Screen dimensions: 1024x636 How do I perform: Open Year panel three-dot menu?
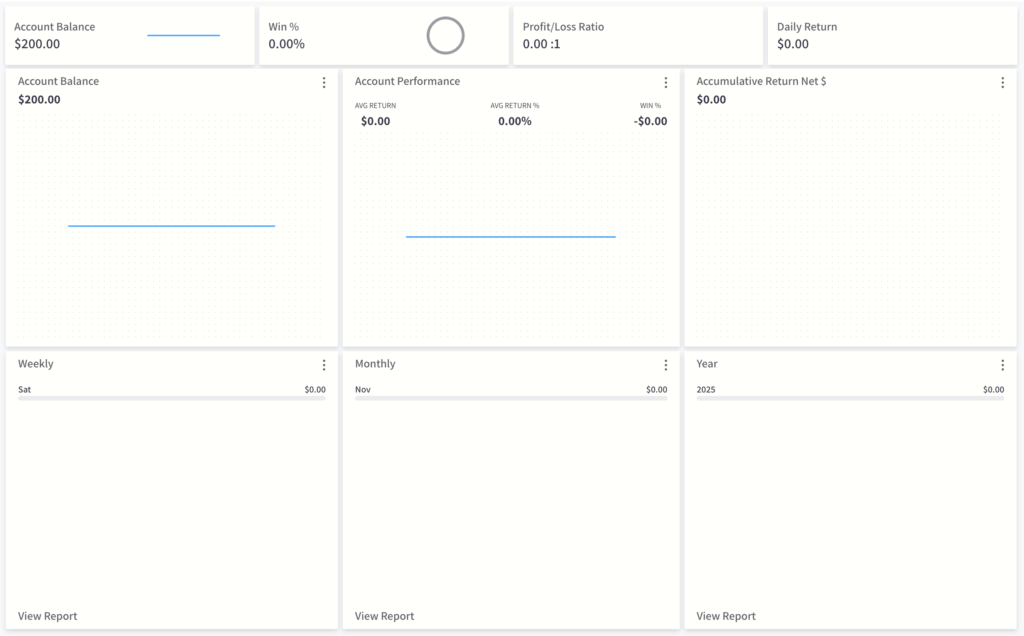1002,365
